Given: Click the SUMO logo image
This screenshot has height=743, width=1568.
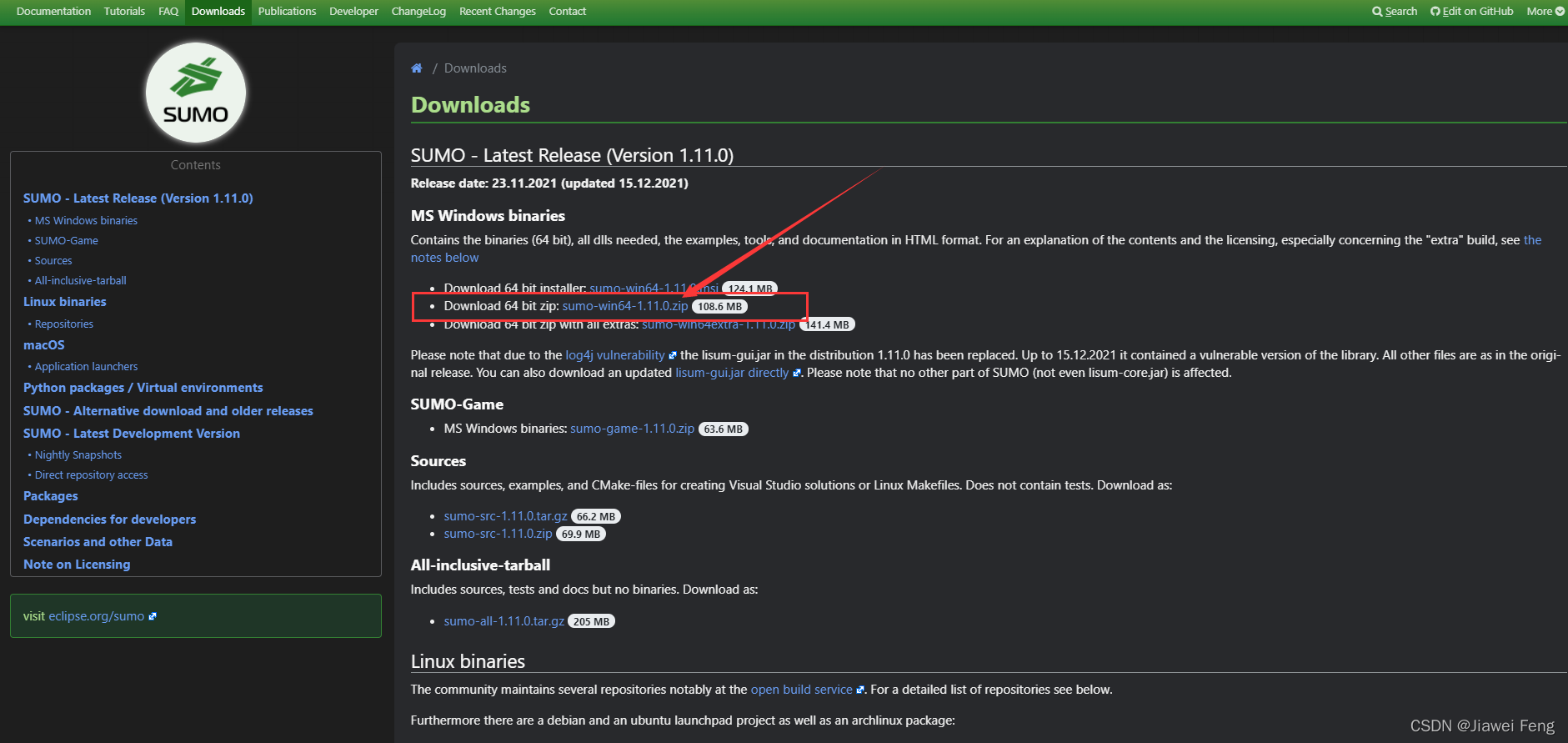Looking at the screenshot, I should [196, 93].
